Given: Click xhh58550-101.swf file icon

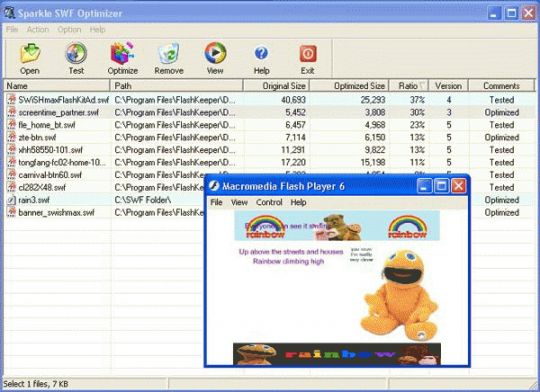Looking at the screenshot, I should [11, 150].
